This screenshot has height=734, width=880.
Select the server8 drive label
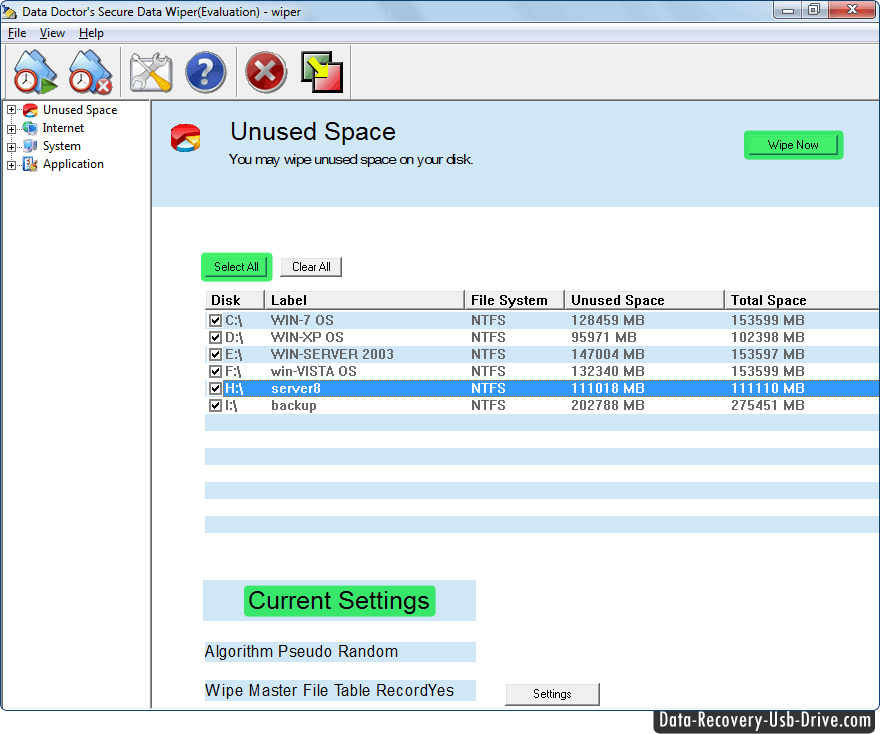[x=296, y=388]
